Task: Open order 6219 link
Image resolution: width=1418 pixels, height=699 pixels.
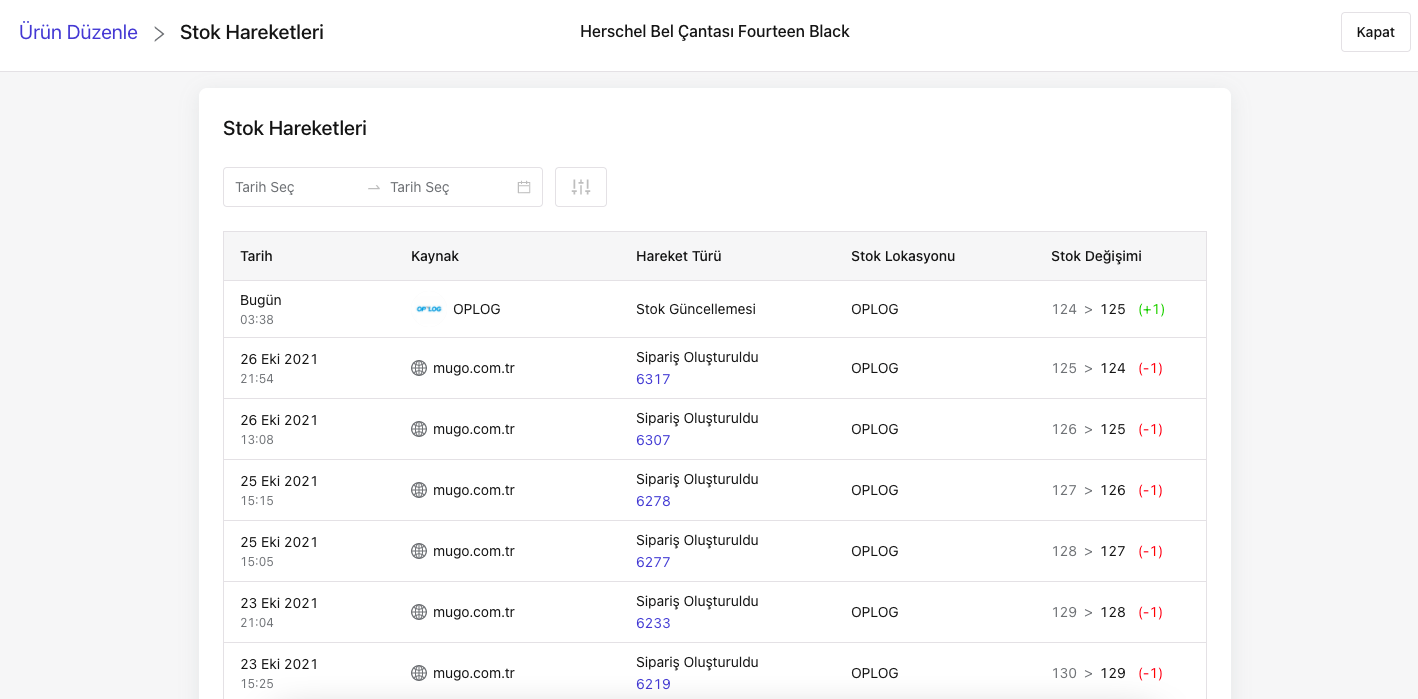Action: coord(653,684)
